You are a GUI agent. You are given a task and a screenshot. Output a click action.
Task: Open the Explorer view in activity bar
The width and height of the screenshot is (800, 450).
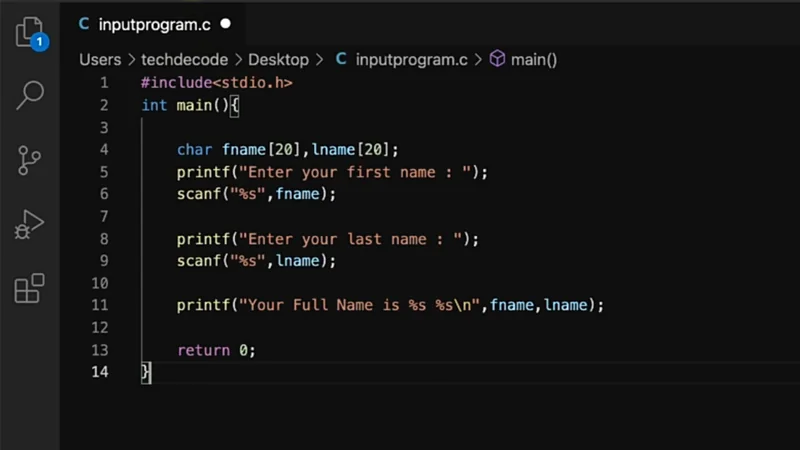tap(29, 32)
